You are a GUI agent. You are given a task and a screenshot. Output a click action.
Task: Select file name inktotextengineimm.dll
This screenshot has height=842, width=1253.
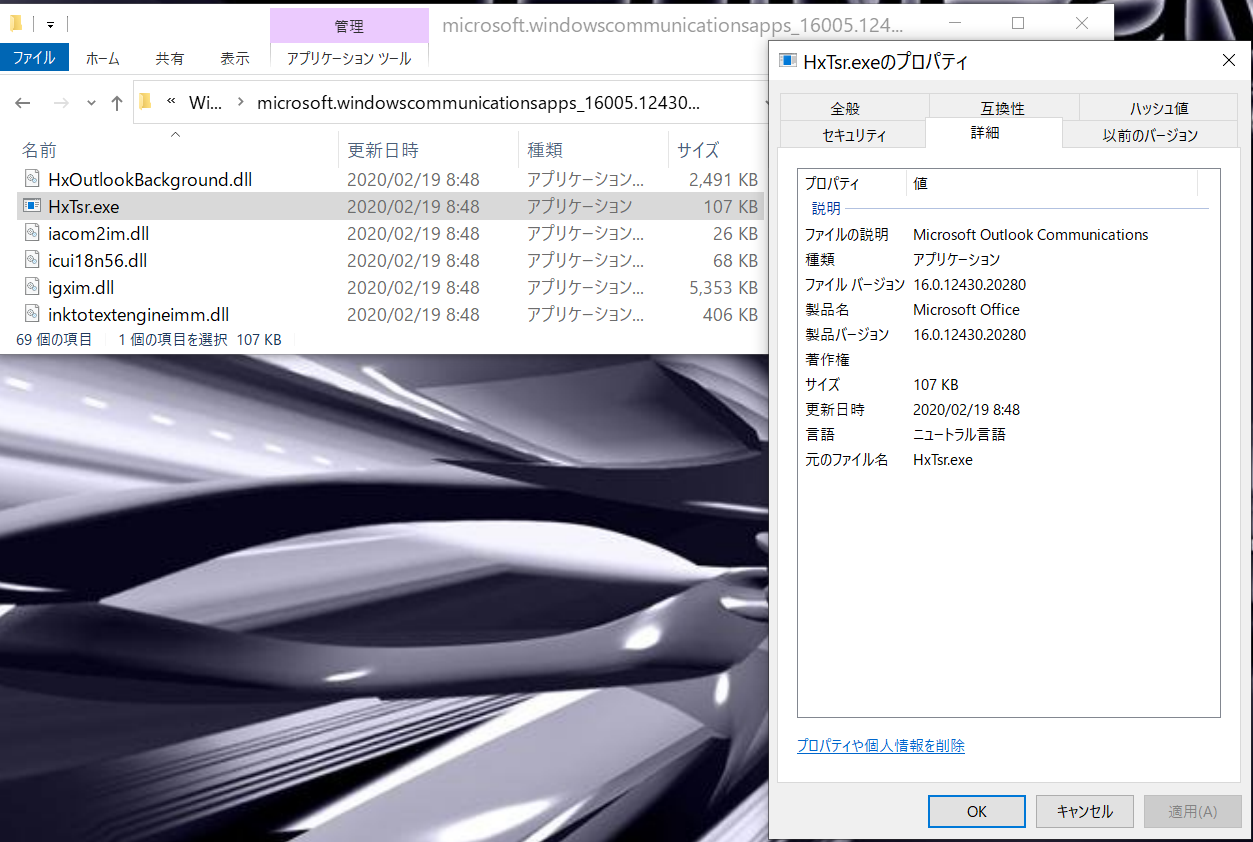(x=139, y=315)
